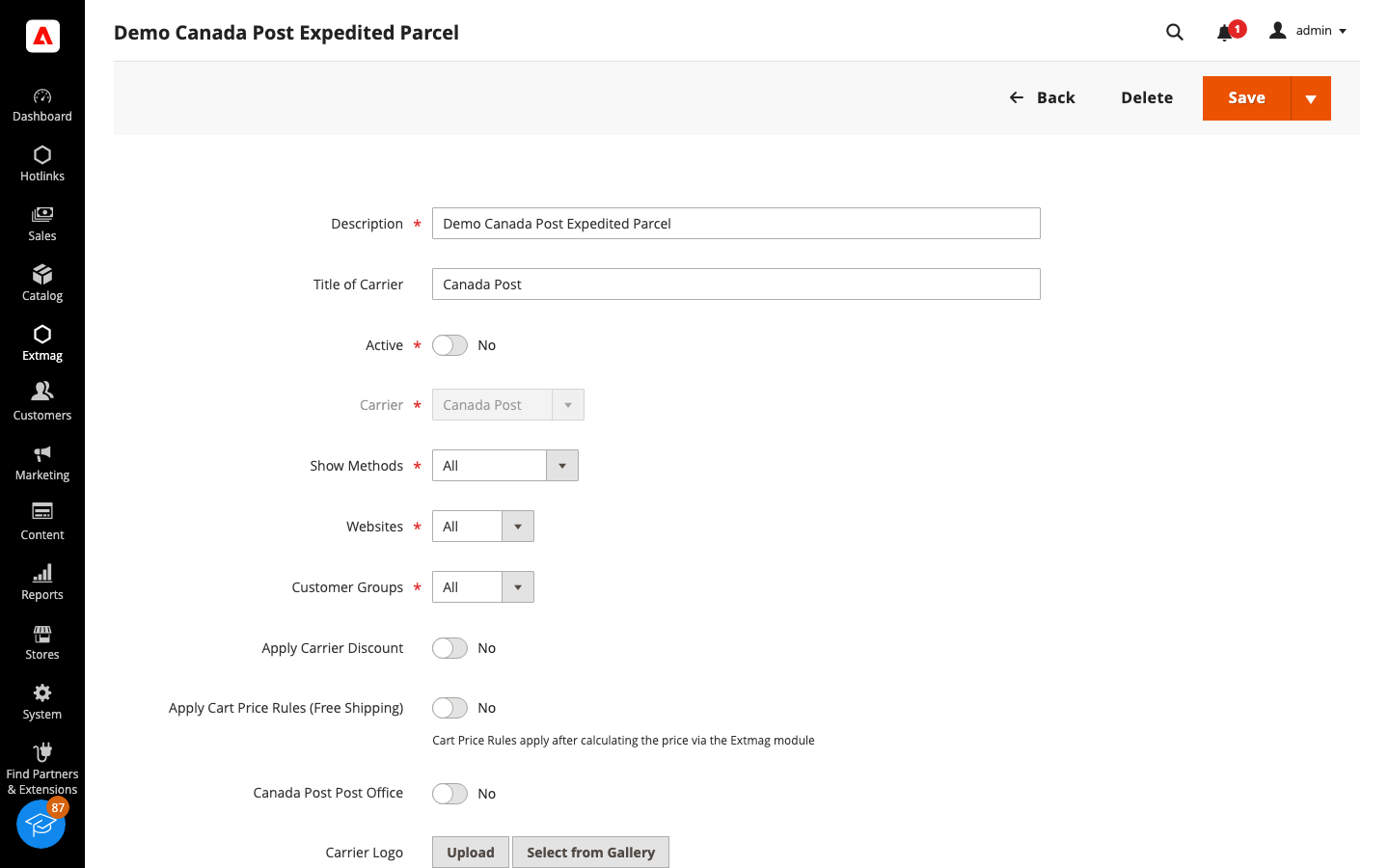Screen dimensions: 1389x868
Task: Click the page title Demo Canada Post Expedited Parcel
Action: [286, 33]
